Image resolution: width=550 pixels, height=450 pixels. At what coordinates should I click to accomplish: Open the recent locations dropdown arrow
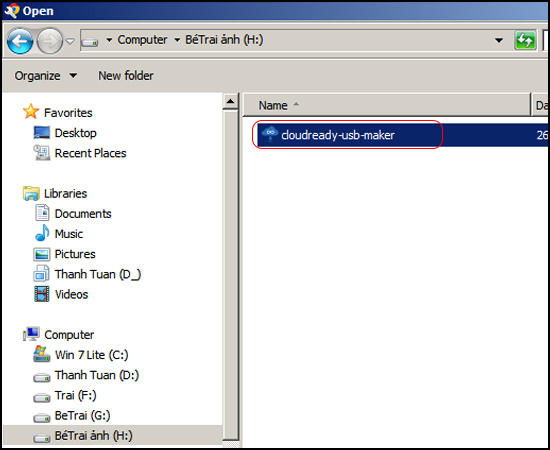70,42
